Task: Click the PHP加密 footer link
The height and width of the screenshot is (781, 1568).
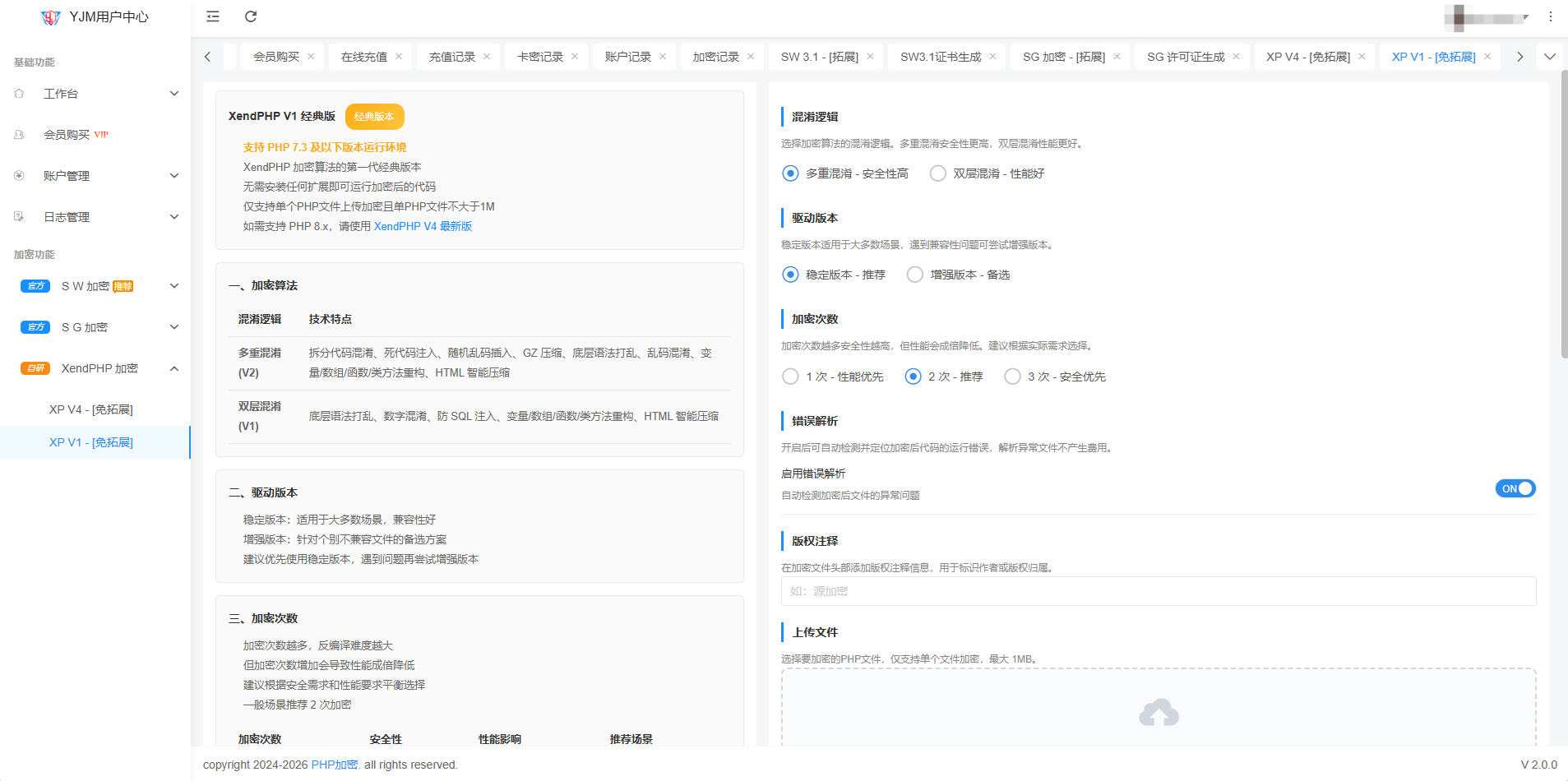Action: [334, 765]
